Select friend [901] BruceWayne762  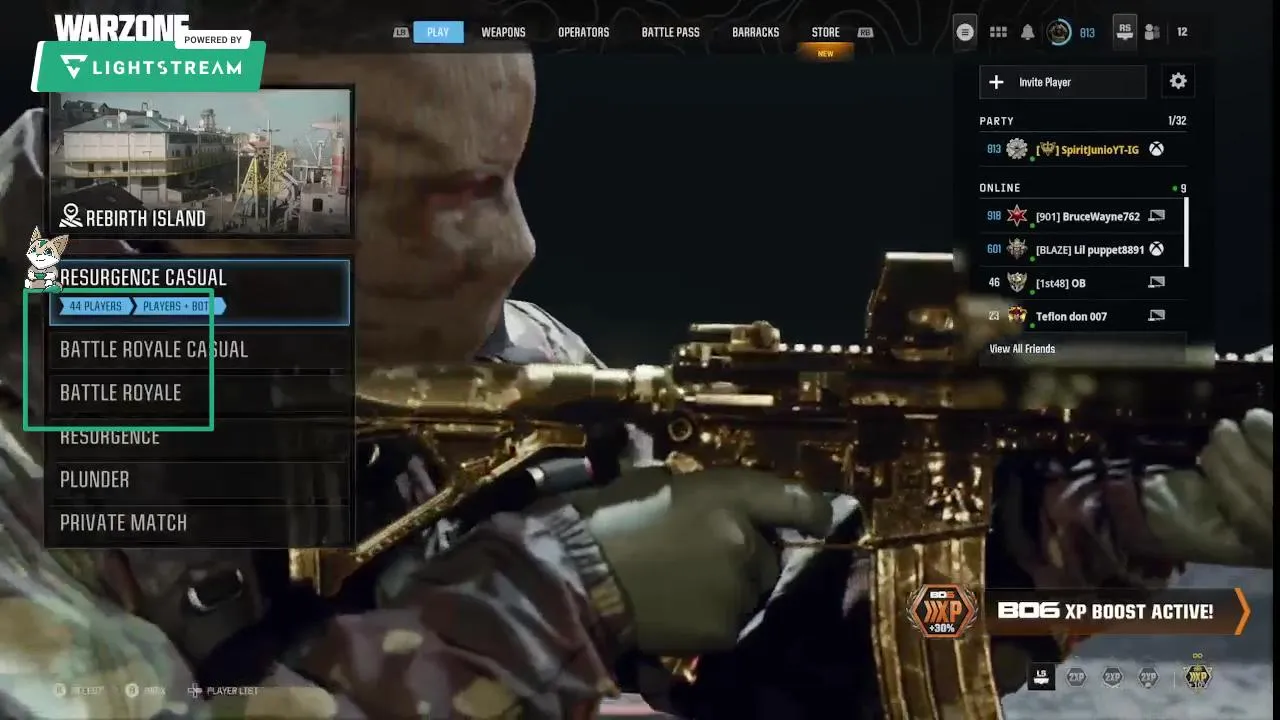click(x=1083, y=216)
